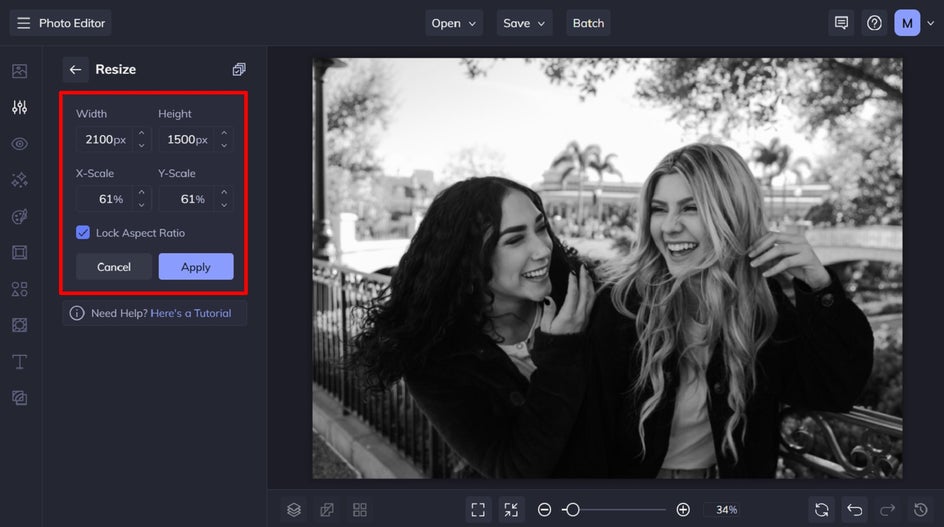This screenshot has width=944, height=527.
Task: Open the Overlays tool in sidebar
Action: coord(19,325)
